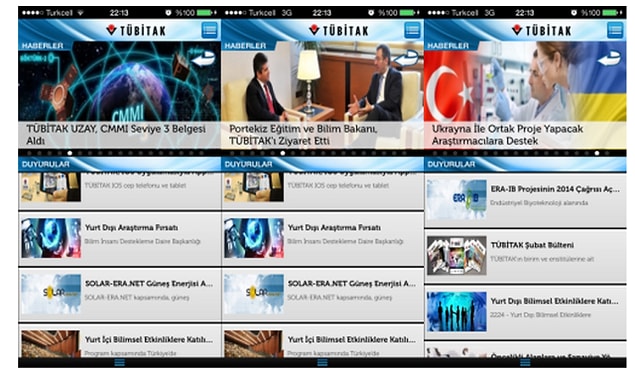Tap the menu icon on the middle phone screen
The width and height of the screenshot is (635, 375).
412,30
